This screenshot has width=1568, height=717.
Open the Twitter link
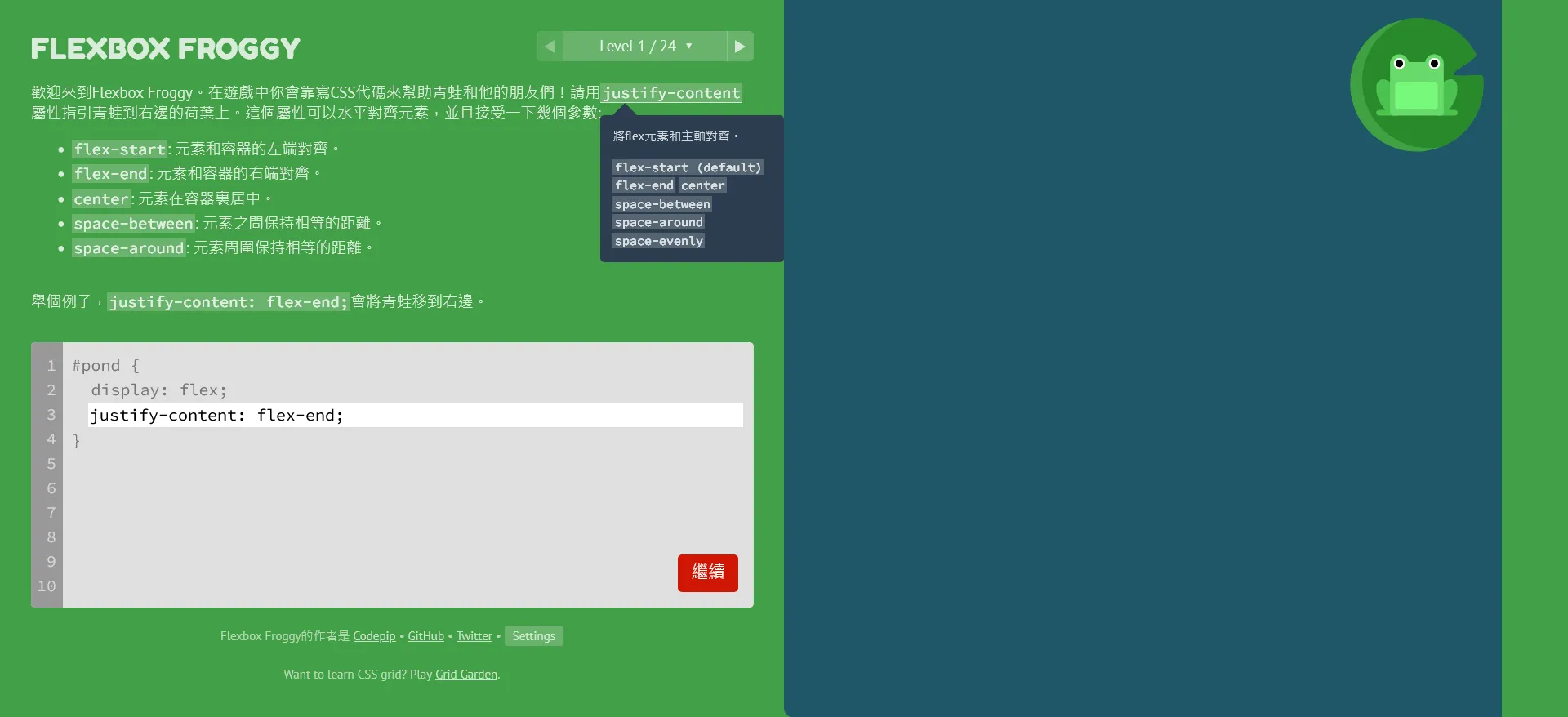(x=474, y=636)
